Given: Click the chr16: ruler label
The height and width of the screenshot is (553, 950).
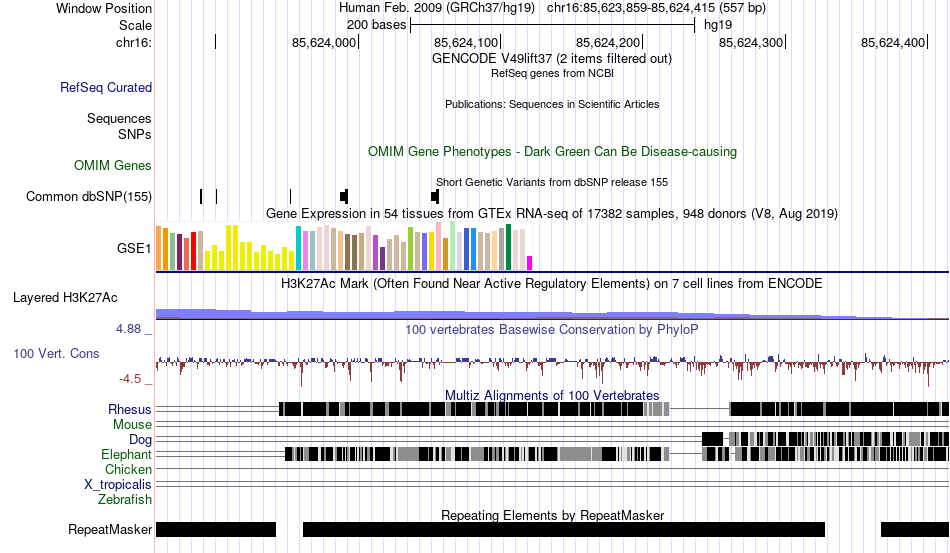Looking at the screenshot, I should [x=134, y=42].
